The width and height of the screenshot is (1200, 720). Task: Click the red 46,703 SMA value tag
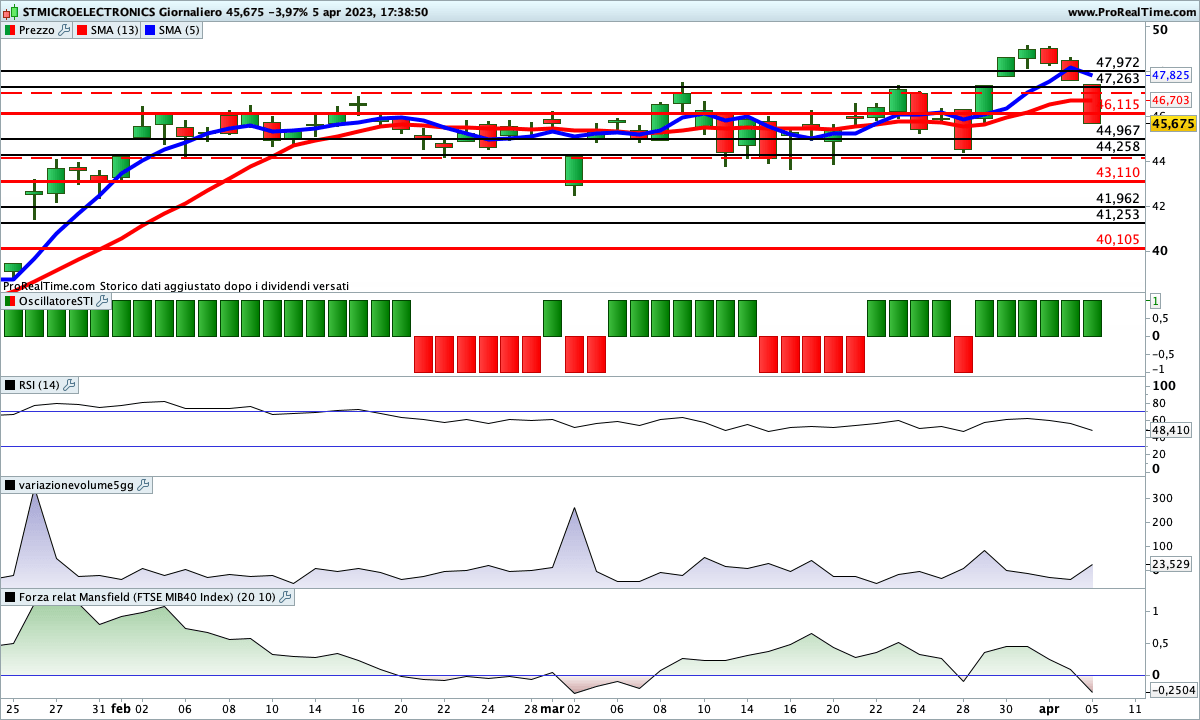[x=1170, y=100]
